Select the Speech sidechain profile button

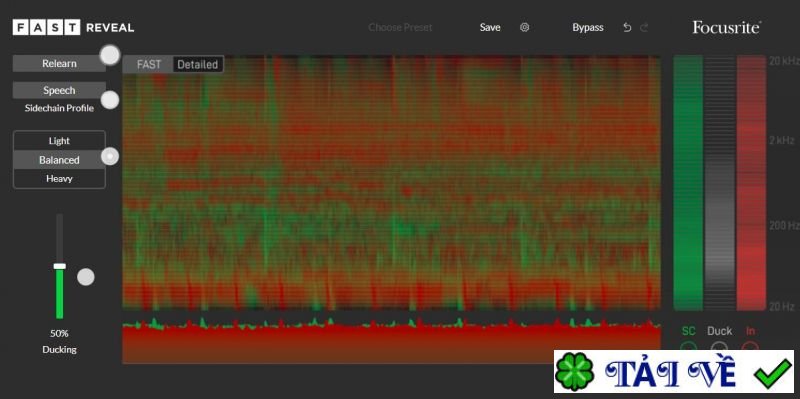59,90
